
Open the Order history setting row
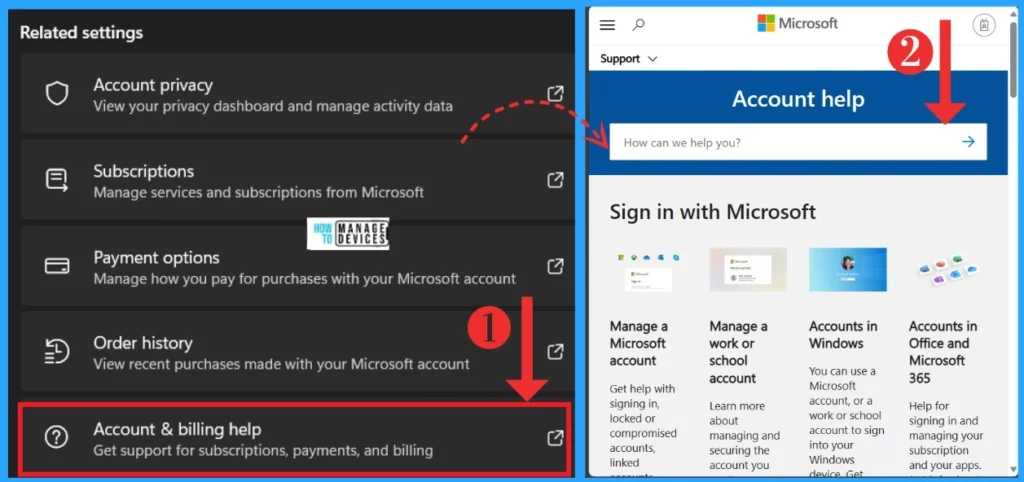(x=297, y=352)
